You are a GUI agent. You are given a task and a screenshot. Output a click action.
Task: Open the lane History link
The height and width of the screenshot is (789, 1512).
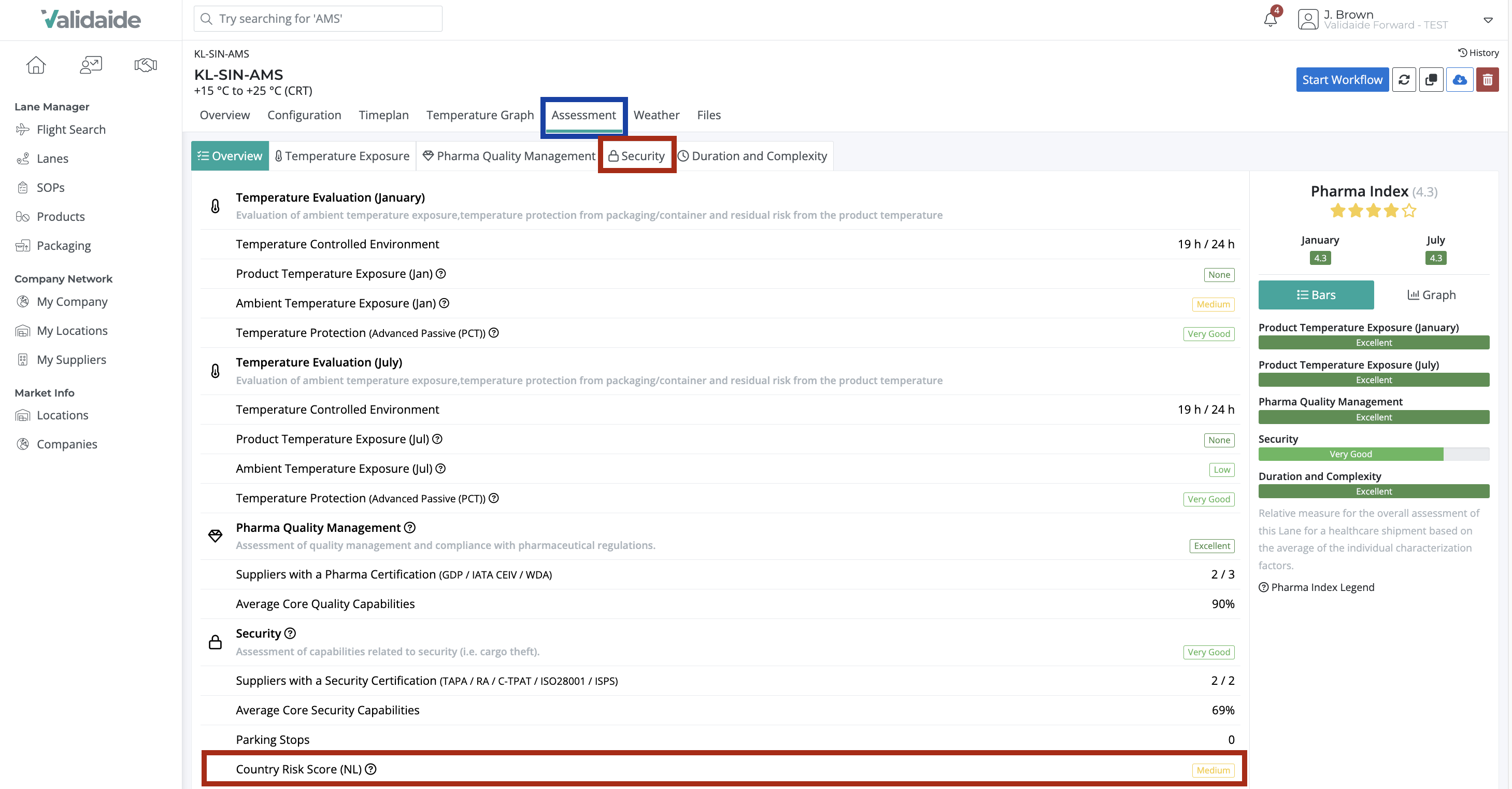[x=1479, y=52]
